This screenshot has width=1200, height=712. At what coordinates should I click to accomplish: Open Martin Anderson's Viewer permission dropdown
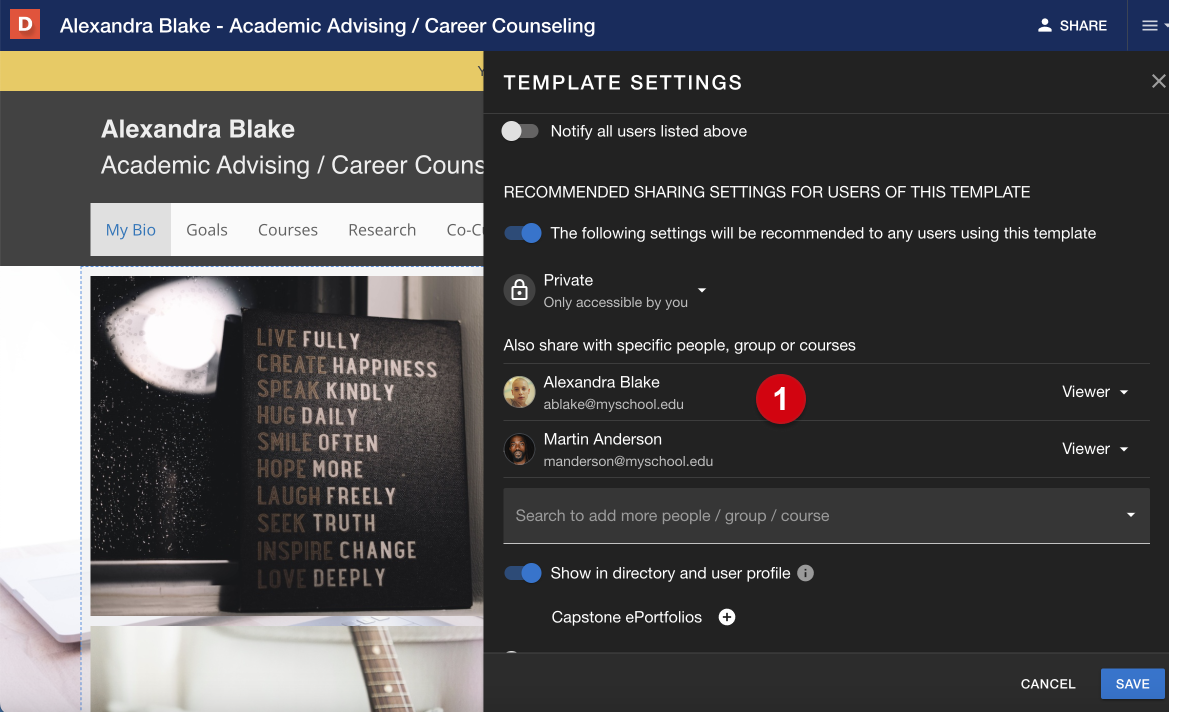[1095, 449]
